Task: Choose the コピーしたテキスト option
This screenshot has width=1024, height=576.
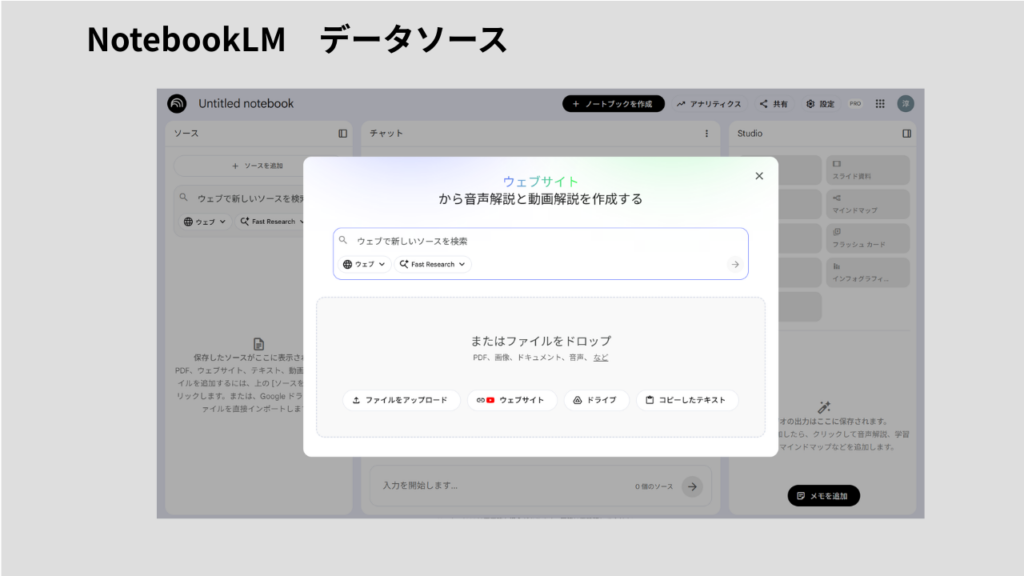Action: coord(687,400)
